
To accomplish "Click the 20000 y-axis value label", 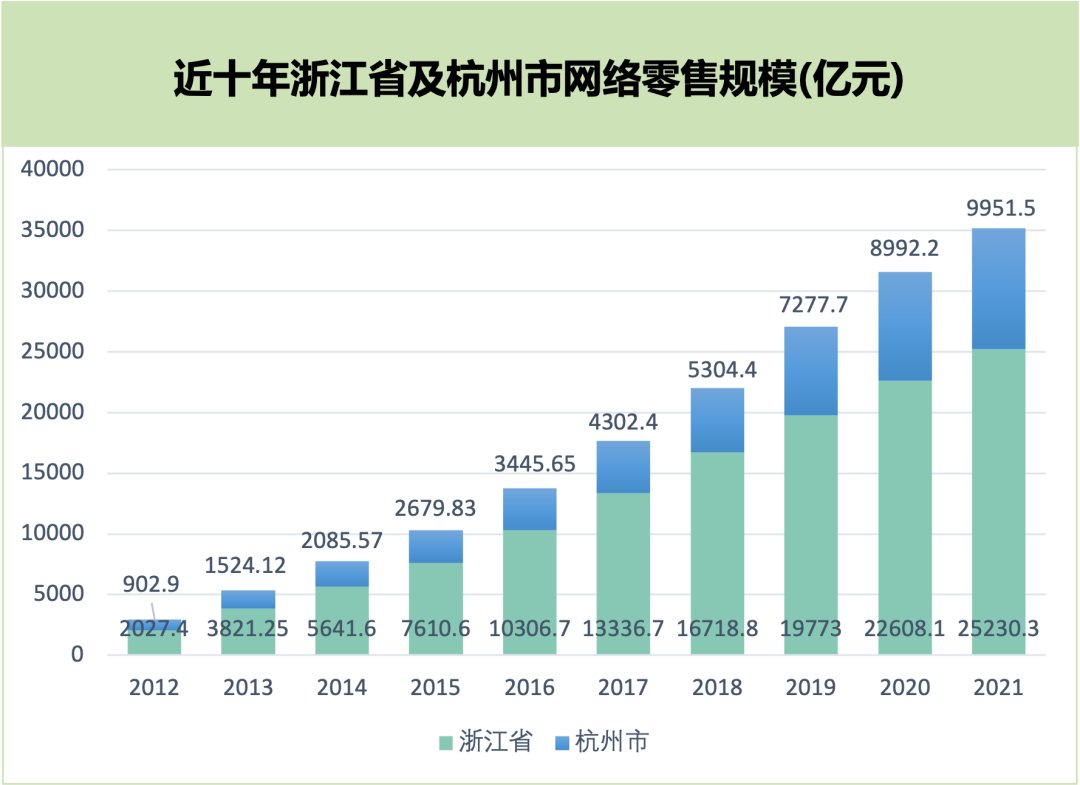I will tap(55, 412).
